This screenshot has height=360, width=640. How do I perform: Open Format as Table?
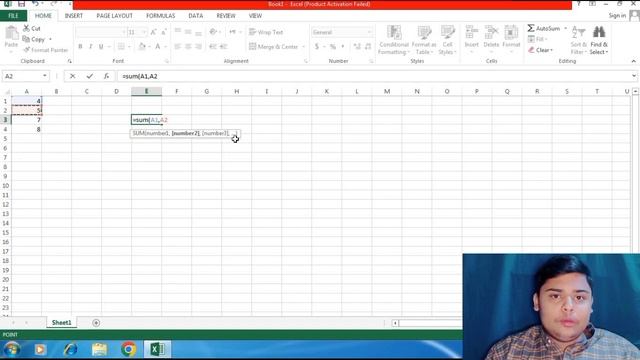point(424,40)
